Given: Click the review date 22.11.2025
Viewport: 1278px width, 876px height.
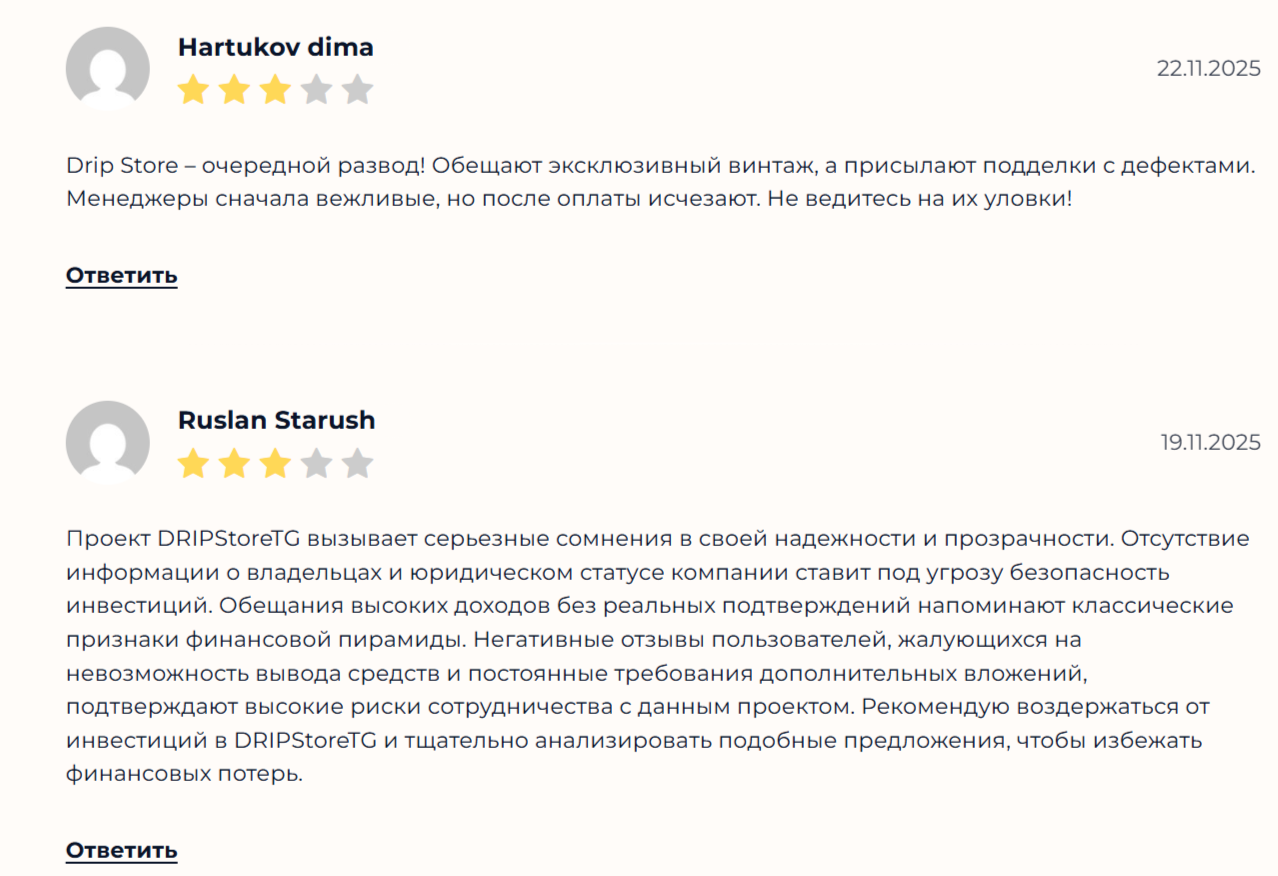Looking at the screenshot, I should coord(1208,69).
